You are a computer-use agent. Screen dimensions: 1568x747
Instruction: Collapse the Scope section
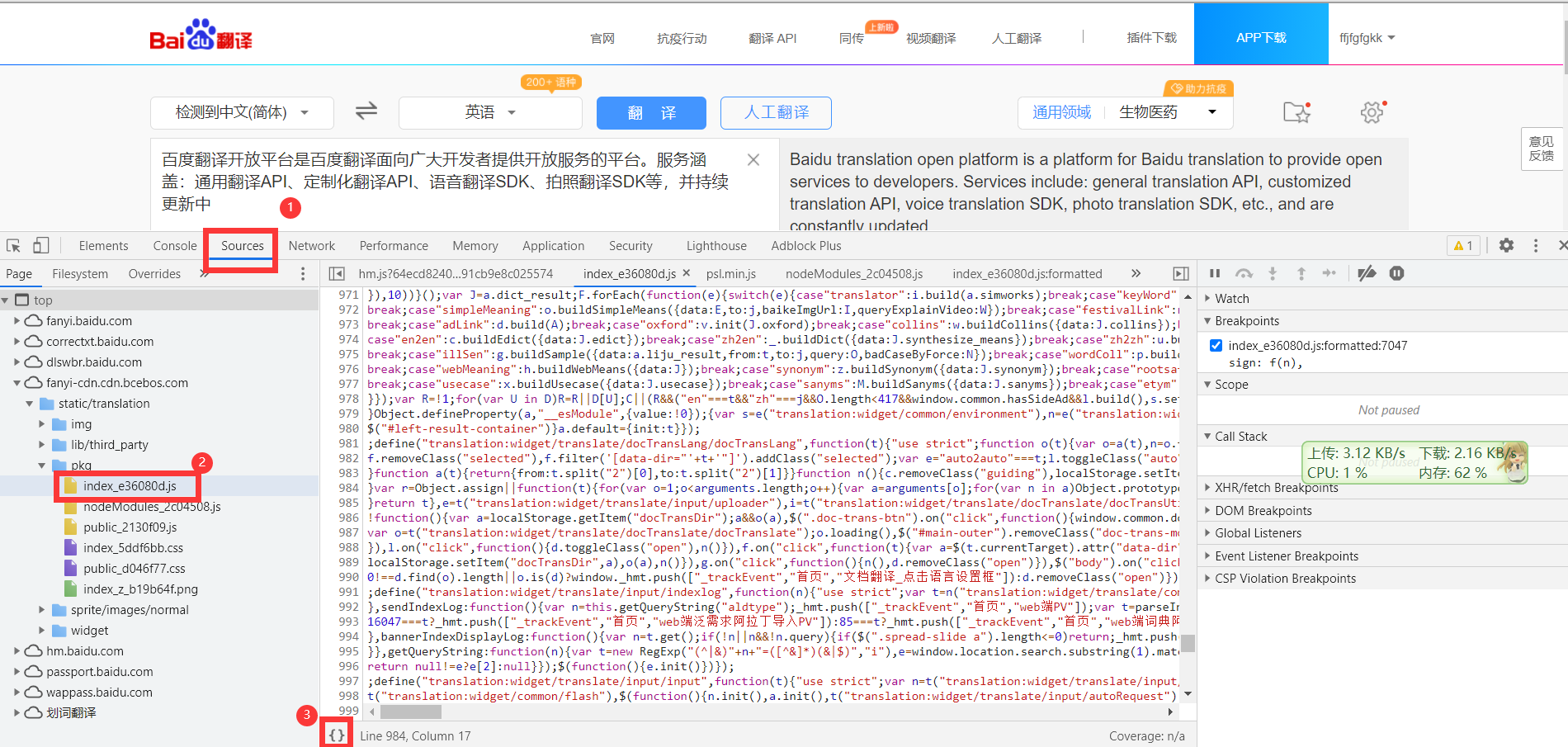[1231, 384]
